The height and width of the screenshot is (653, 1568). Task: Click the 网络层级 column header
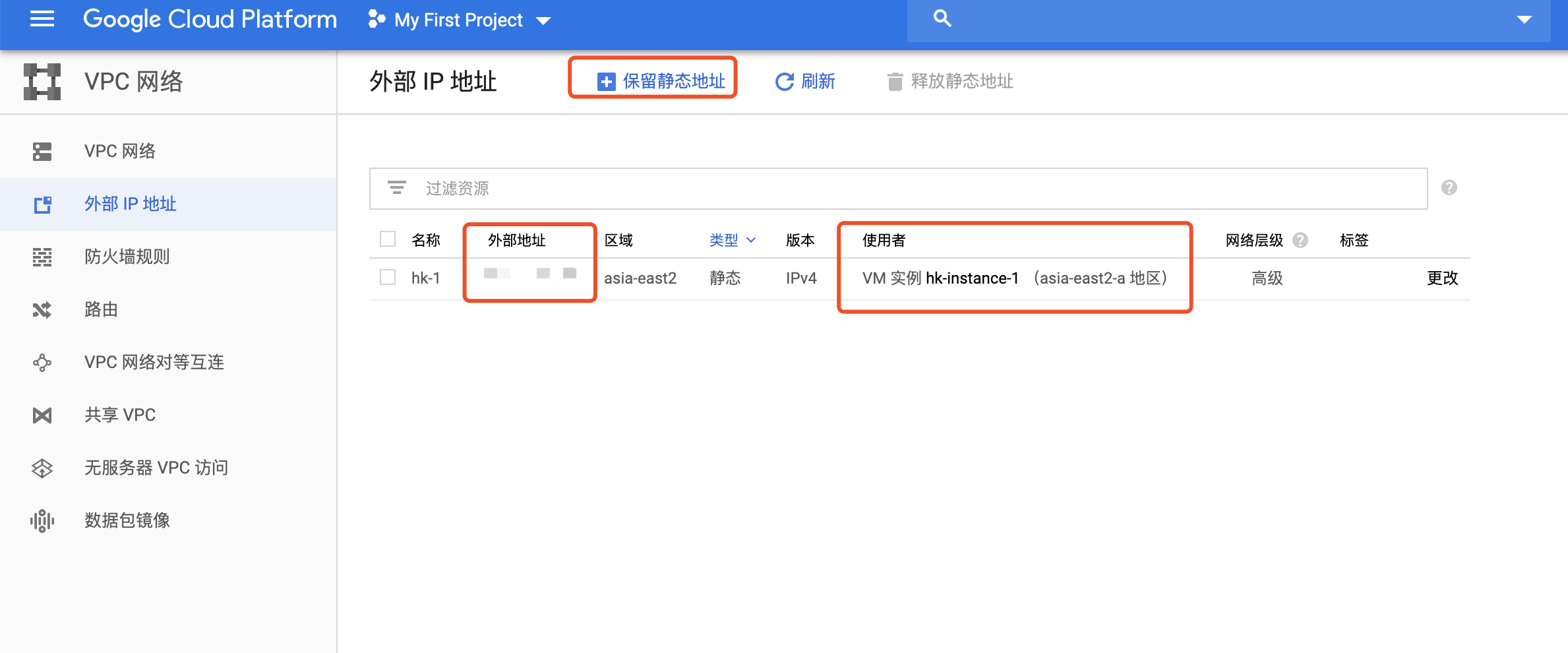(1255, 240)
